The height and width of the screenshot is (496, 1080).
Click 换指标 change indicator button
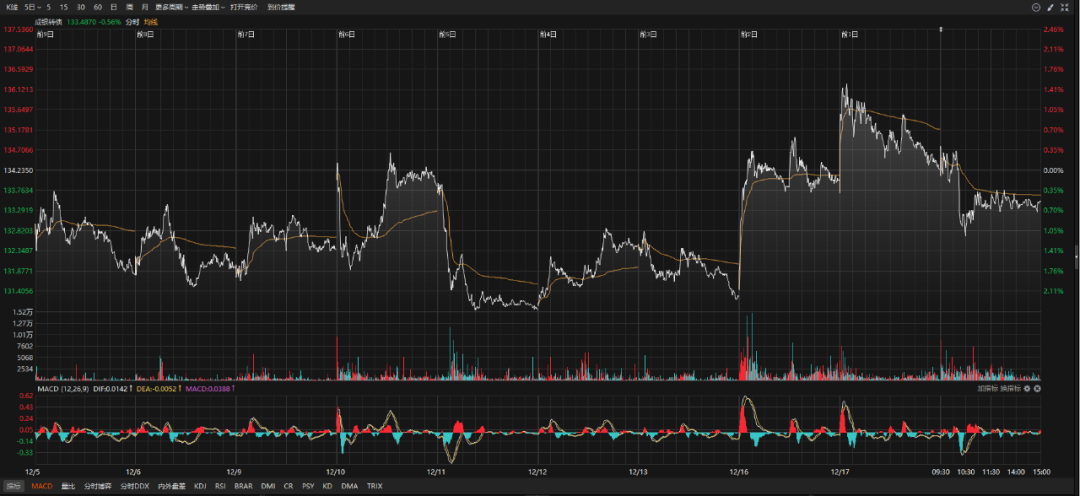[x=1010, y=387]
